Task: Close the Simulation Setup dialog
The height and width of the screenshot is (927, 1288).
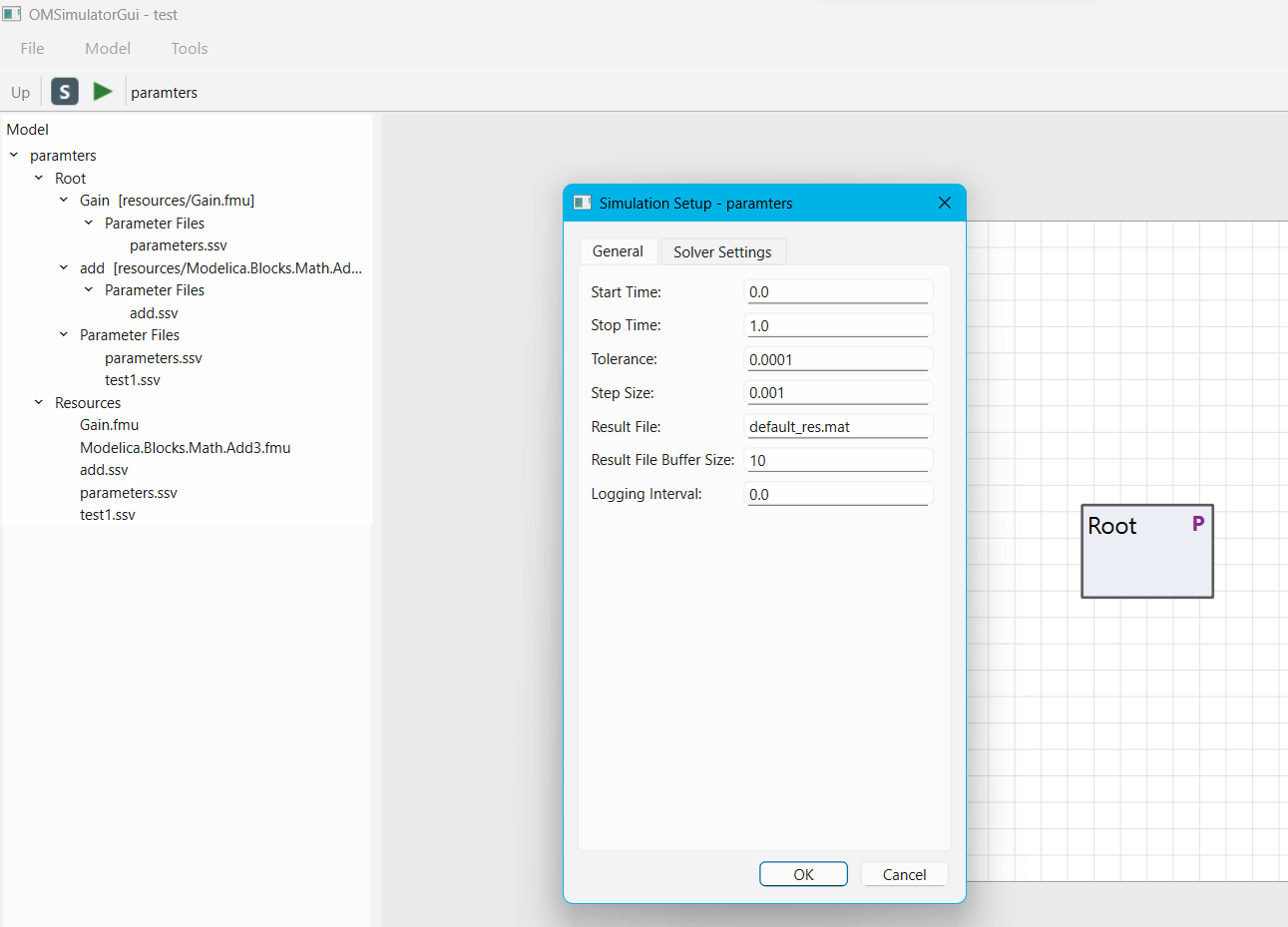Action: [945, 203]
